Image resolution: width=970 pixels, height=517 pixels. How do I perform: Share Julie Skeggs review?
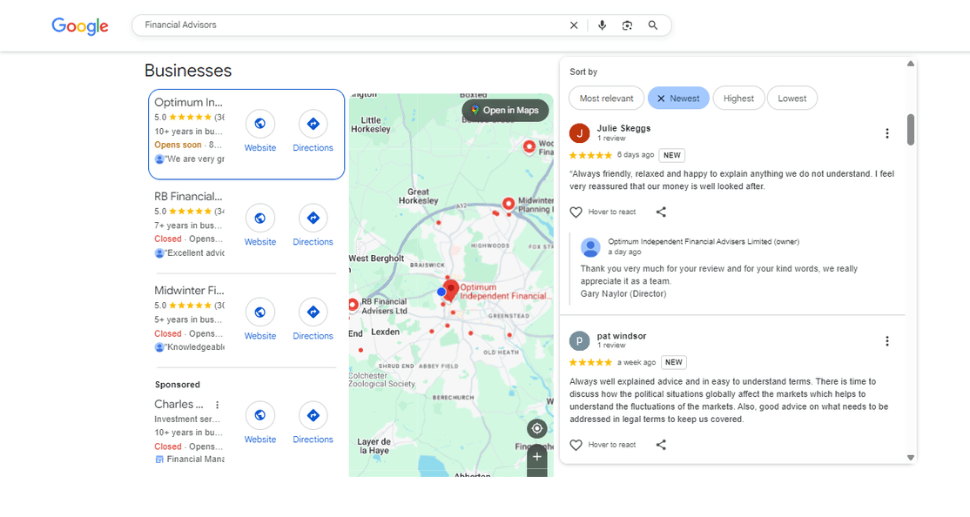661,212
